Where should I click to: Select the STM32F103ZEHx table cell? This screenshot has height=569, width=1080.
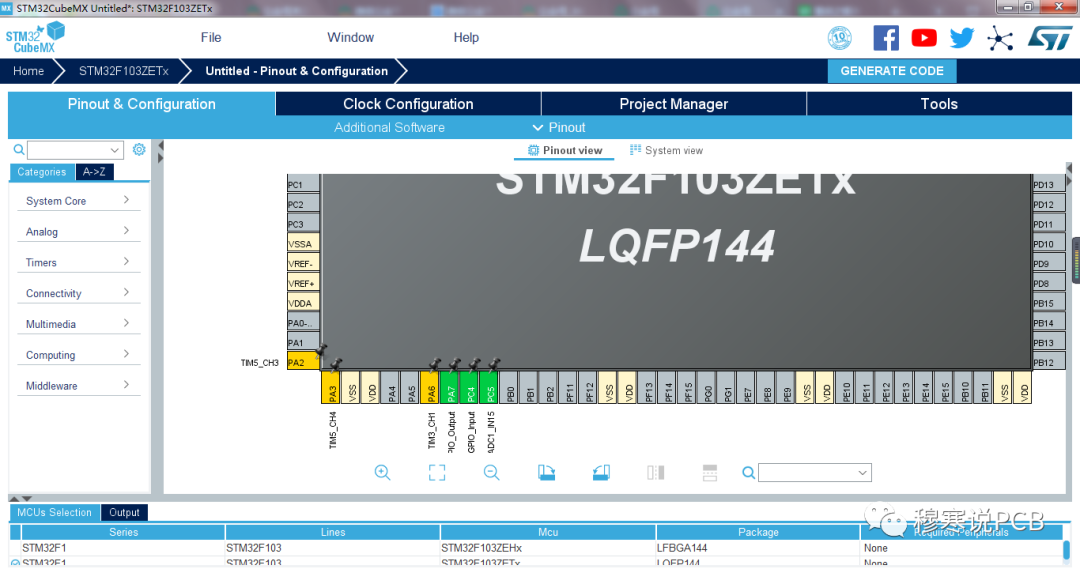tap(547, 548)
